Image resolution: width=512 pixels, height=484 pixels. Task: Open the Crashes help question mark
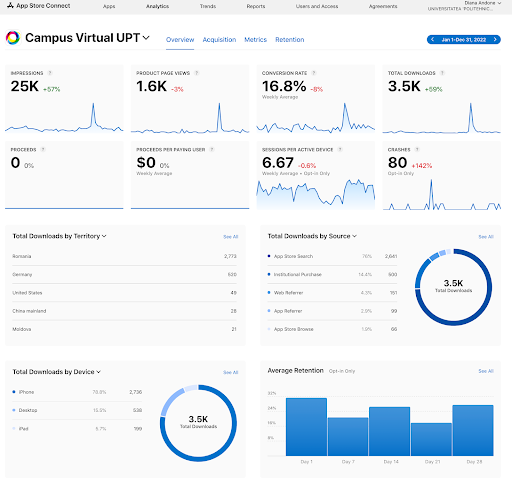[x=417, y=150]
